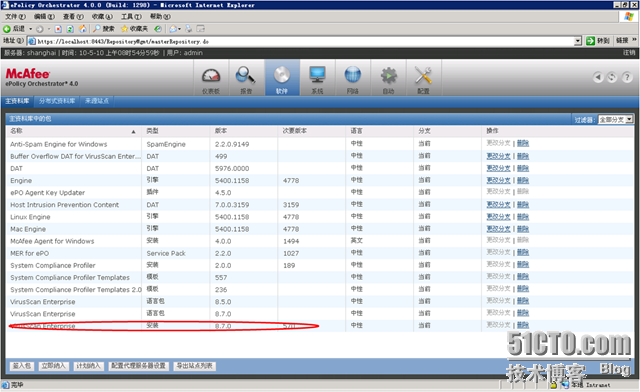Click the IE Refresh page icon
Image resolution: width=640 pixels, height=392 pixels.
point(70,29)
